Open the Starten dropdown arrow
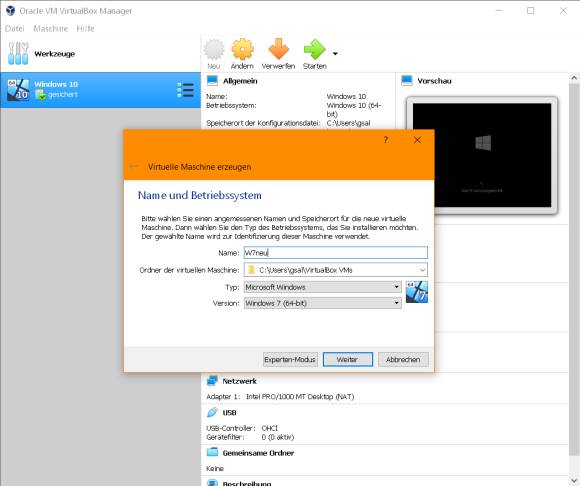Viewport: 580px width, 486px height. point(335,54)
